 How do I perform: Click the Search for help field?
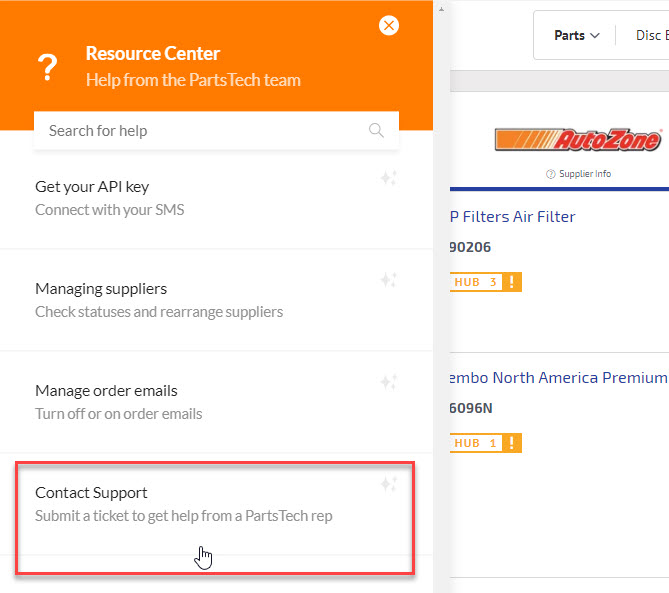(216, 131)
